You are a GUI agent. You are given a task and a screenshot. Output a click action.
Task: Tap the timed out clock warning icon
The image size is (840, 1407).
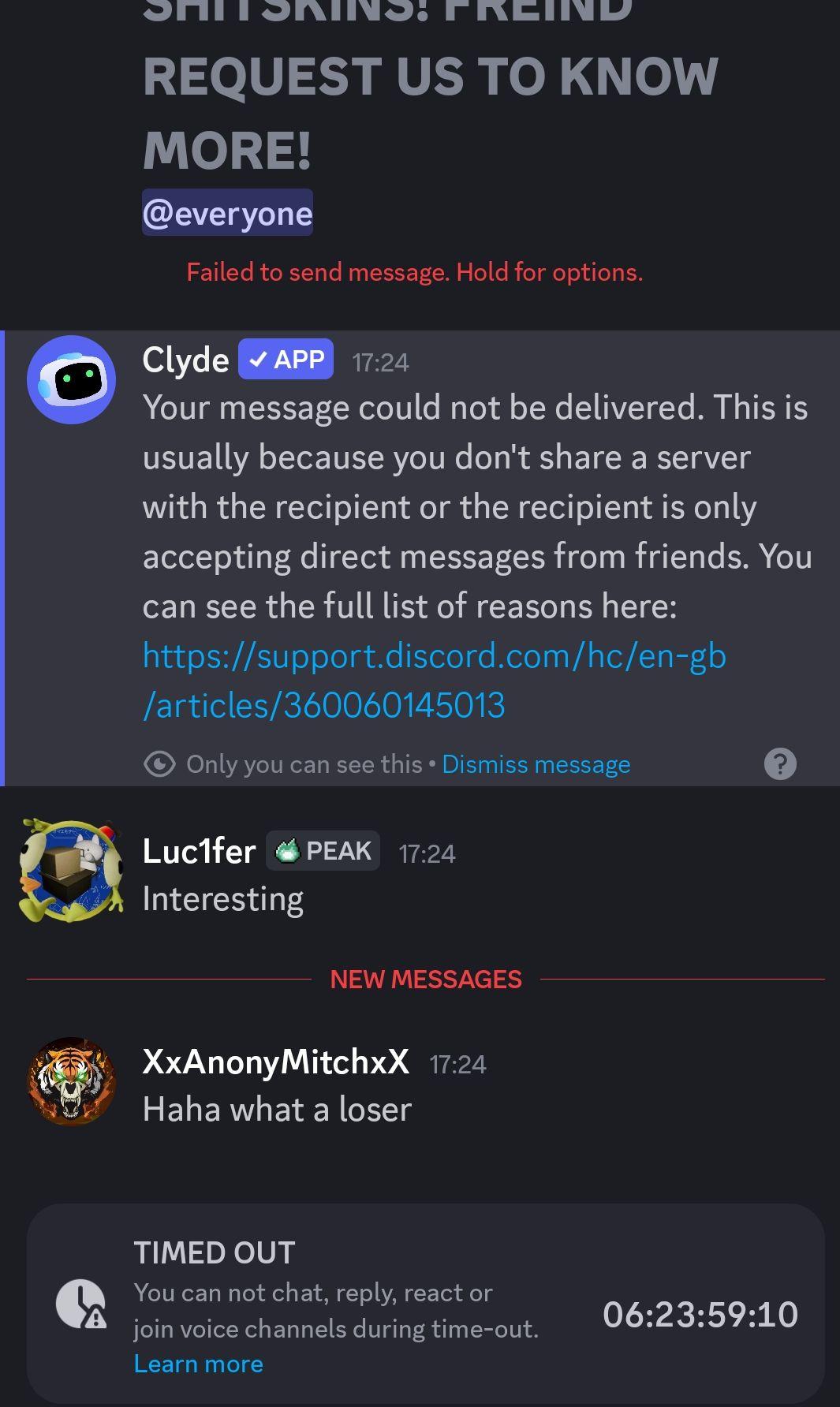tap(81, 1304)
